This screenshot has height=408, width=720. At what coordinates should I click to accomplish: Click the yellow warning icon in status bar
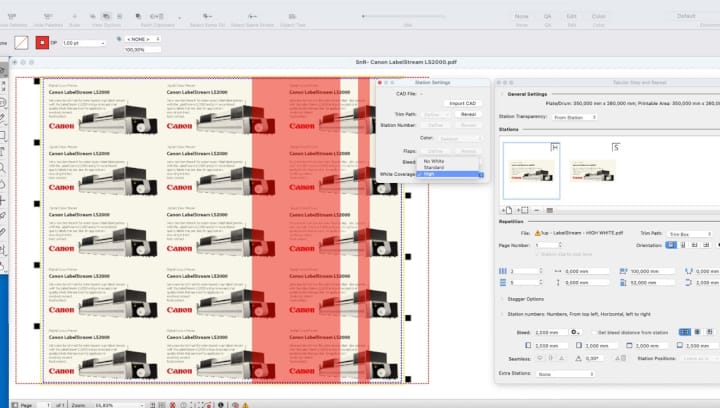pyautogui.click(x=245, y=405)
